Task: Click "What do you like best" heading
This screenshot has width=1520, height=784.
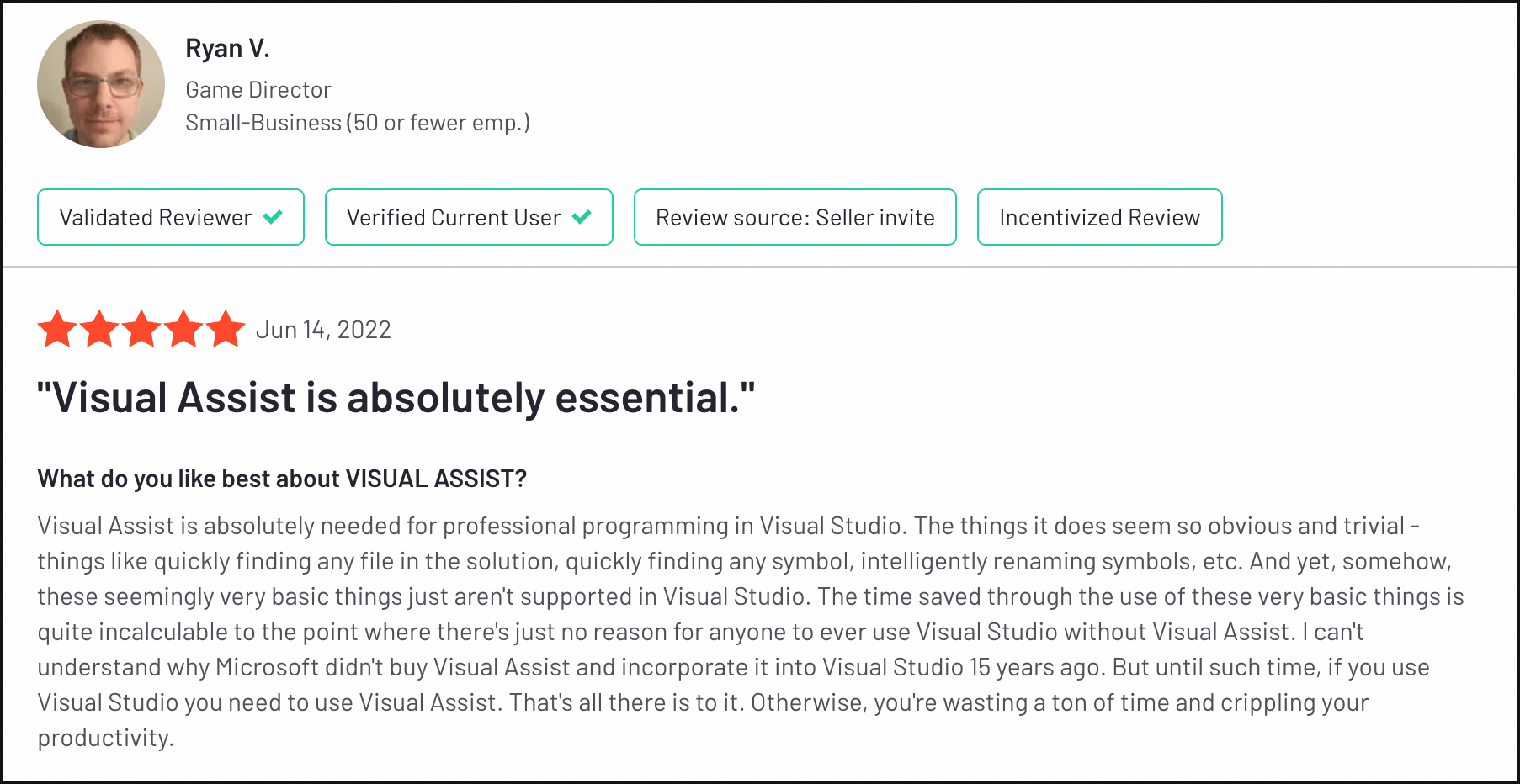Action: pos(282,479)
